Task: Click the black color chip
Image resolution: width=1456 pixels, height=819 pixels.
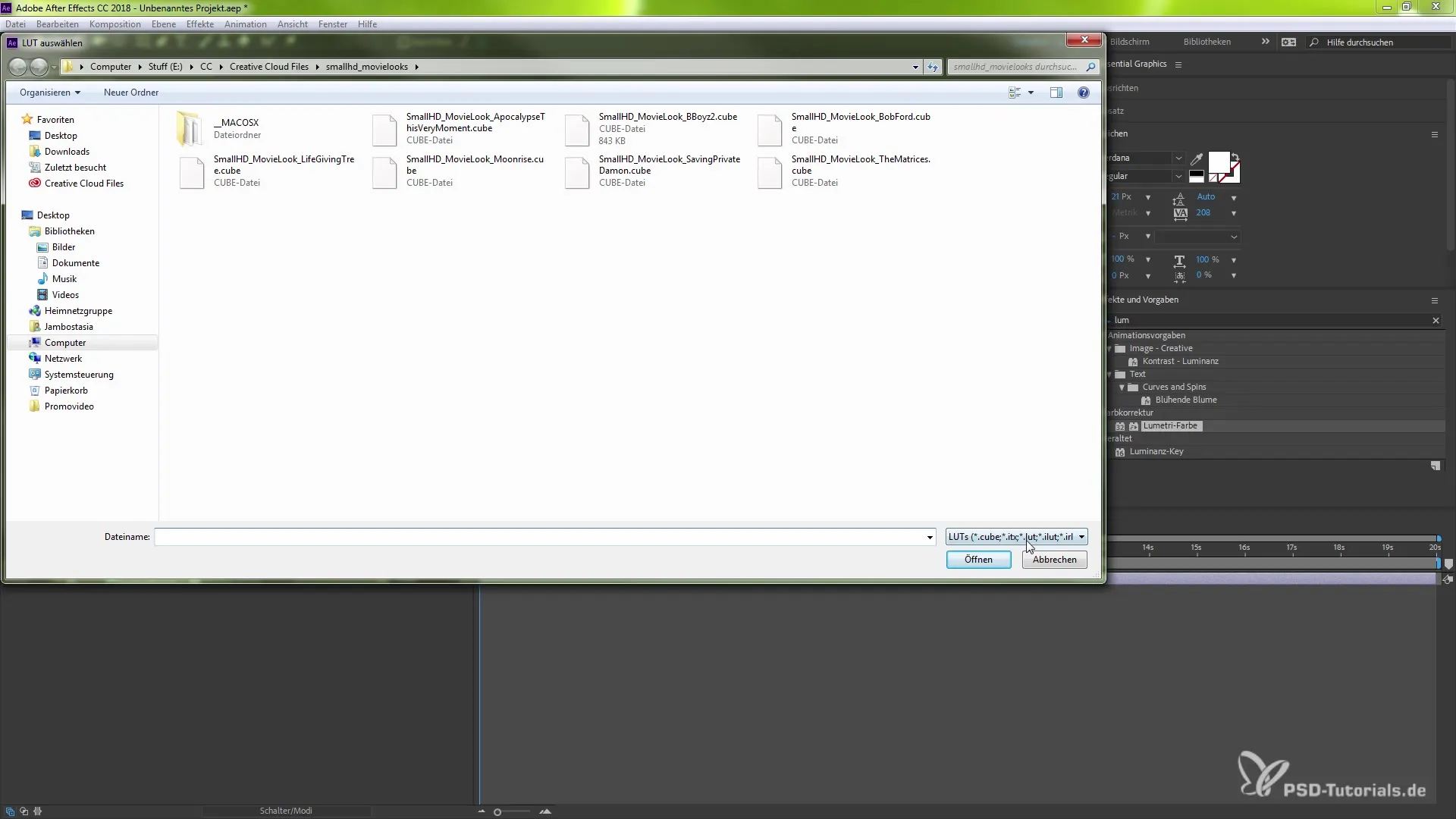Action: (1197, 174)
